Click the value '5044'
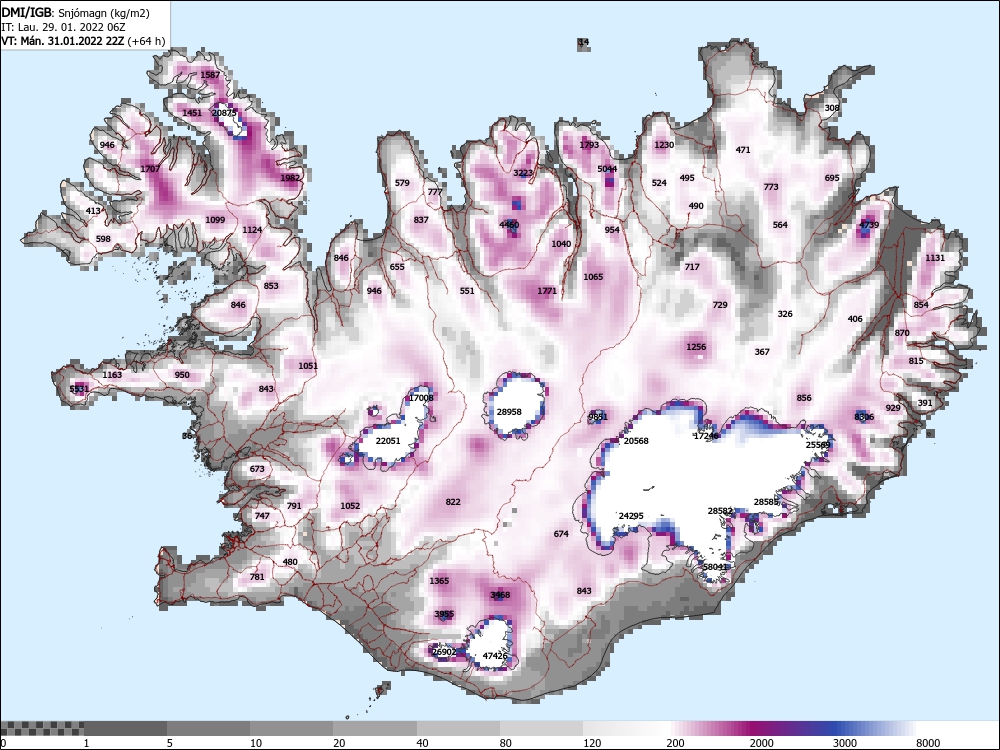The width and height of the screenshot is (1000, 750). pyautogui.click(x=607, y=169)
